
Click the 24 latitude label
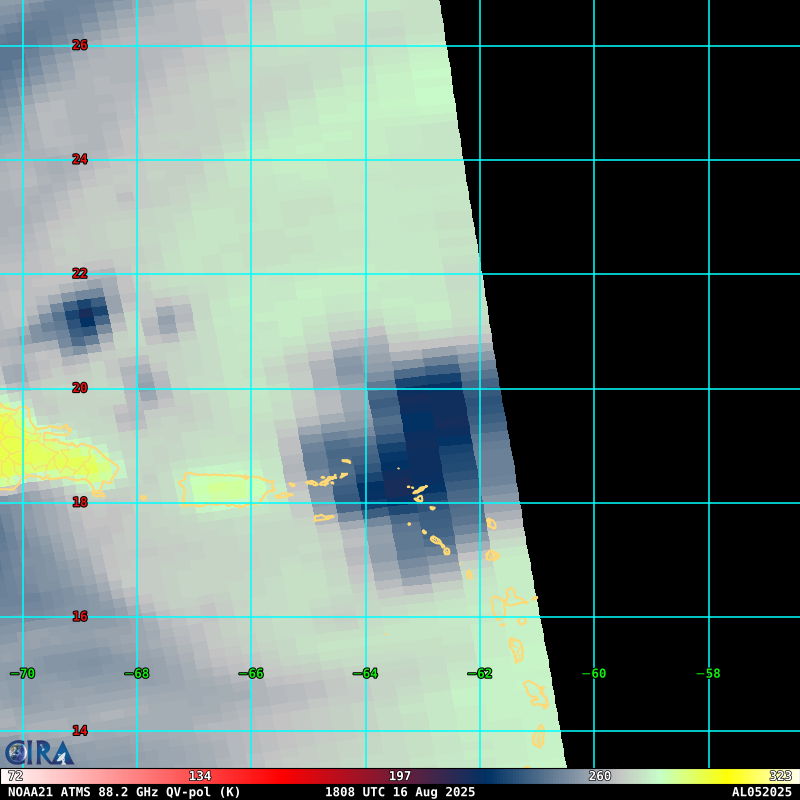point(80,159)
